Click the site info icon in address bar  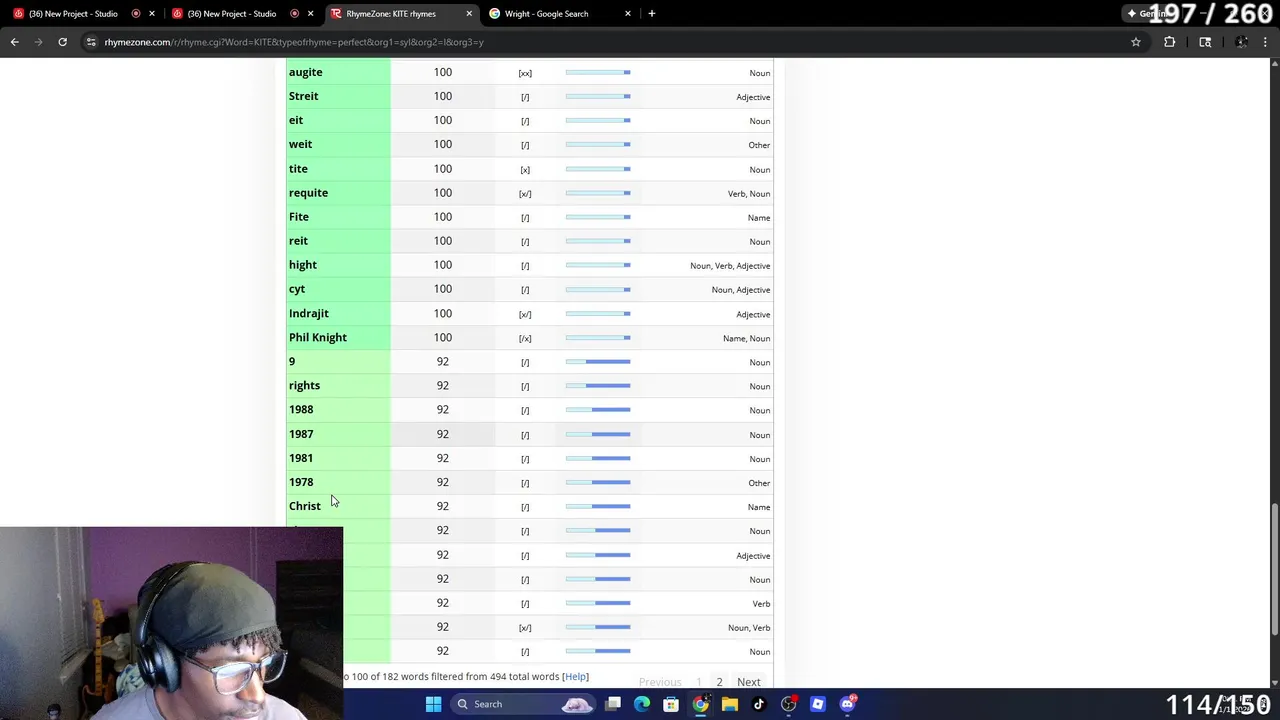pyautogui.click(x=92, y=42)
